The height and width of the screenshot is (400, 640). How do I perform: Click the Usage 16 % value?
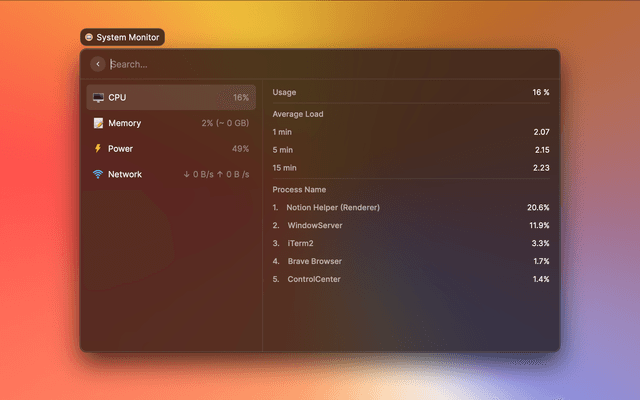click(540, 92)
